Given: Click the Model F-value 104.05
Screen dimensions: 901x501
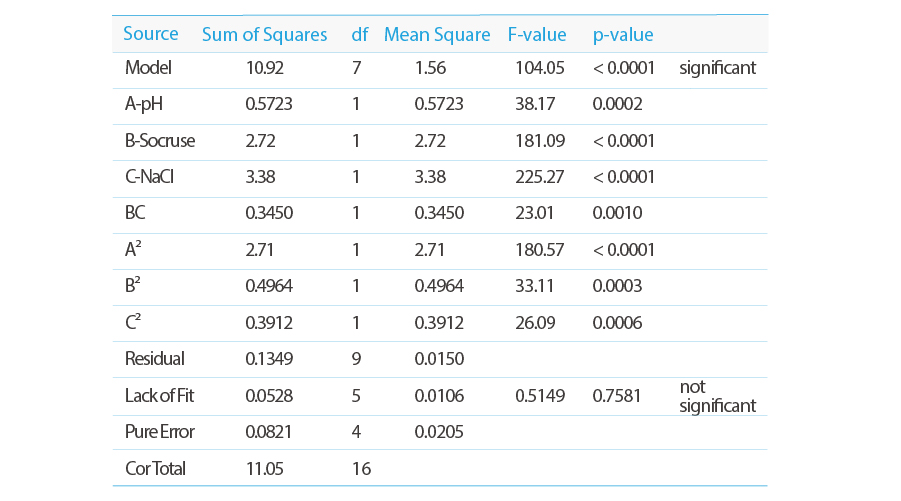Looking at the screenshot, I should coord(540,68).
